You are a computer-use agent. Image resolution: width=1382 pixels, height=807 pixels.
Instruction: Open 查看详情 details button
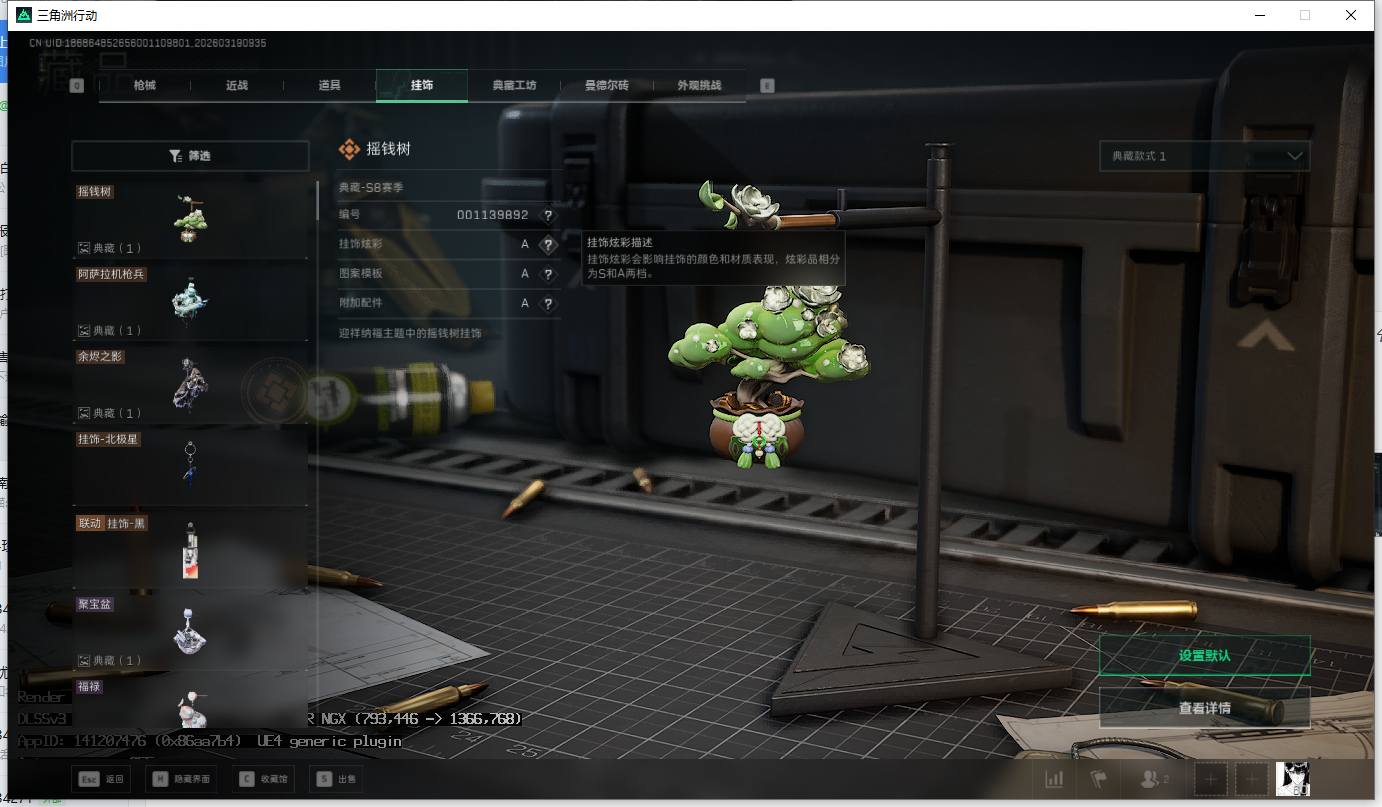click(x=1205, y=708)
